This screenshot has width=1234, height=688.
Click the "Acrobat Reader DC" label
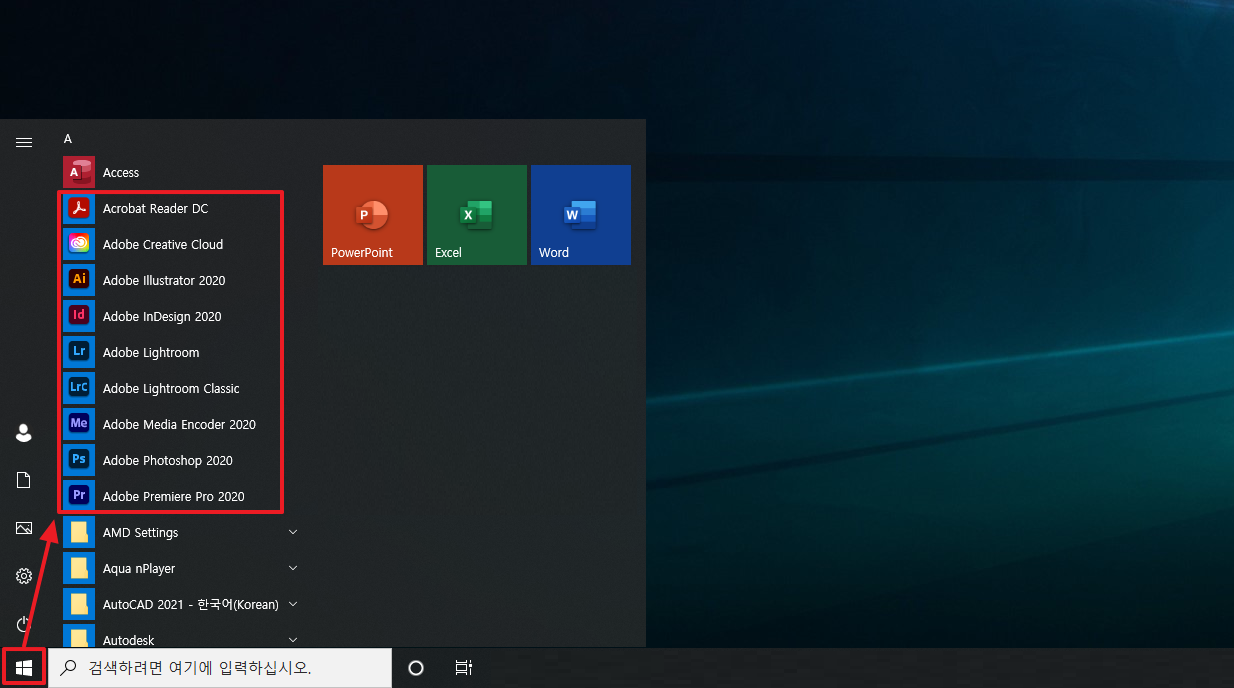pyautogui.click(x=156, y=208)
